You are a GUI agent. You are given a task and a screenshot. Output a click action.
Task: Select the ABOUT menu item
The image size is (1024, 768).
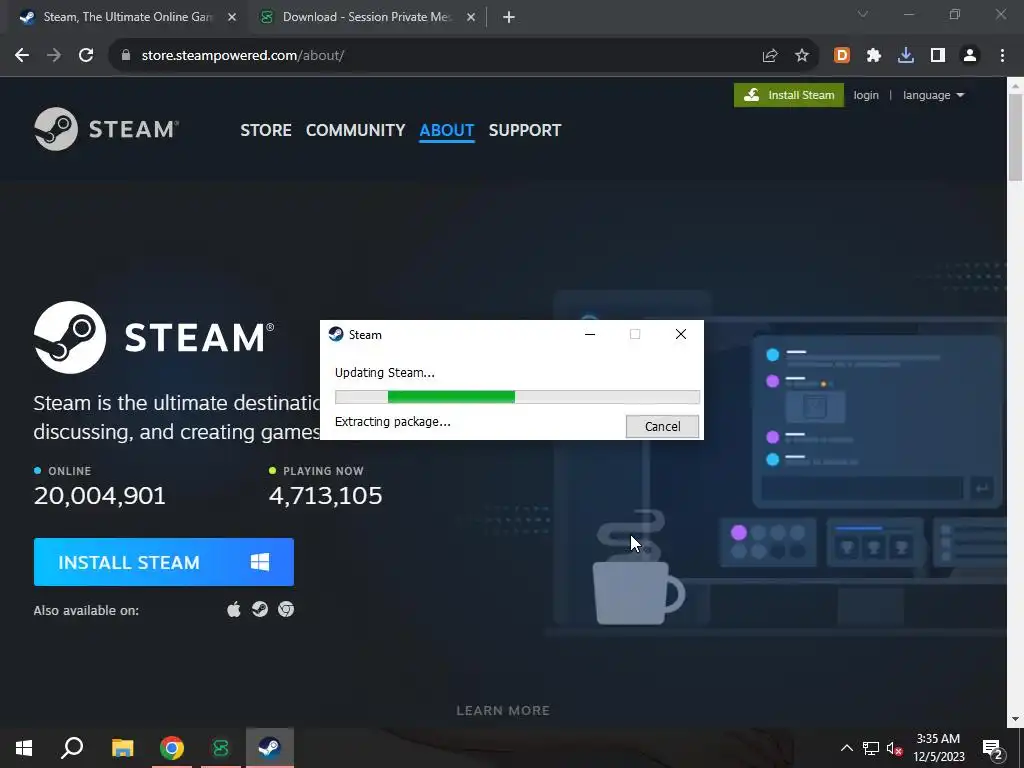click(x=447, y=130)
